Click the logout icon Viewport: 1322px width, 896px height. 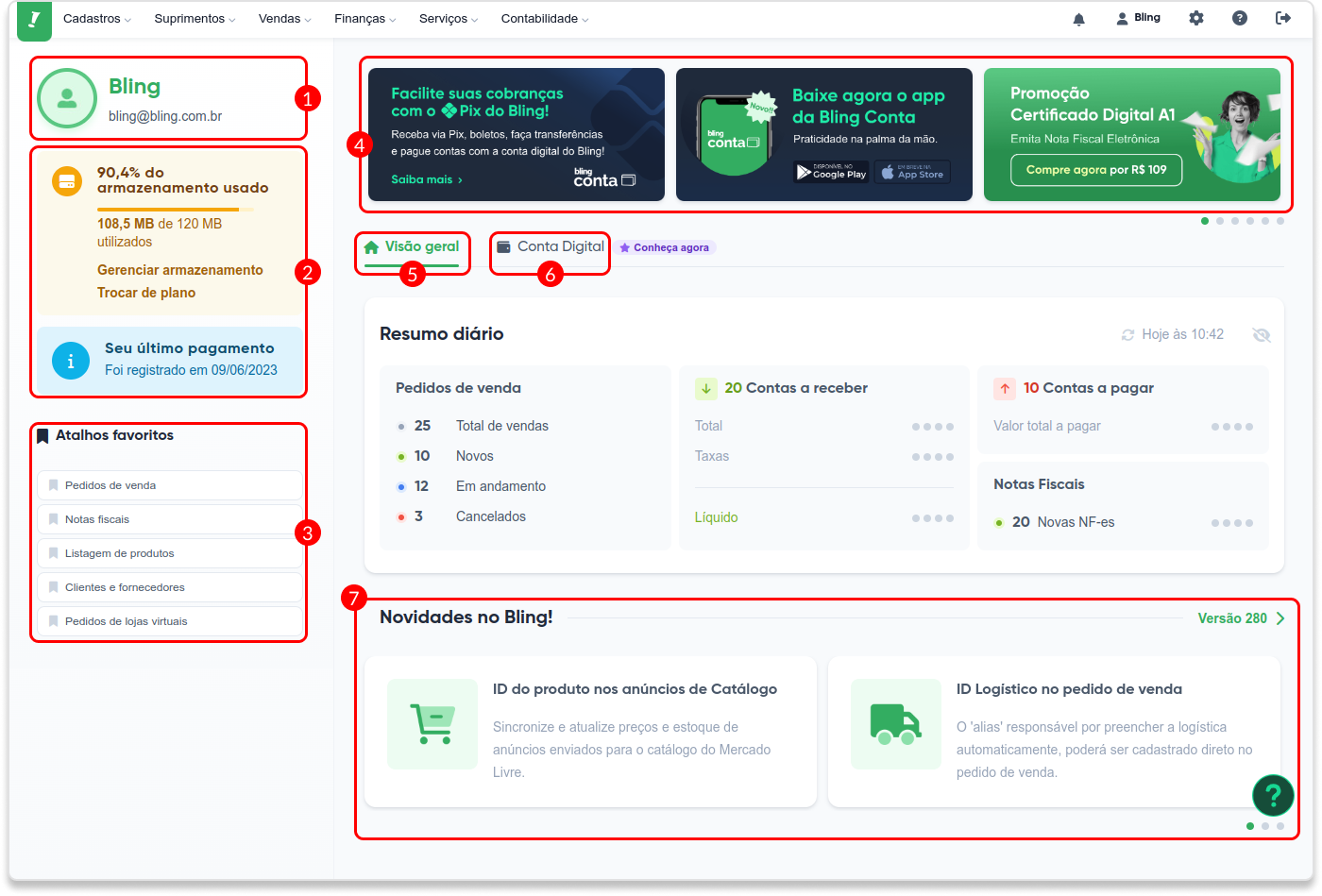(x=1283, y=18)
